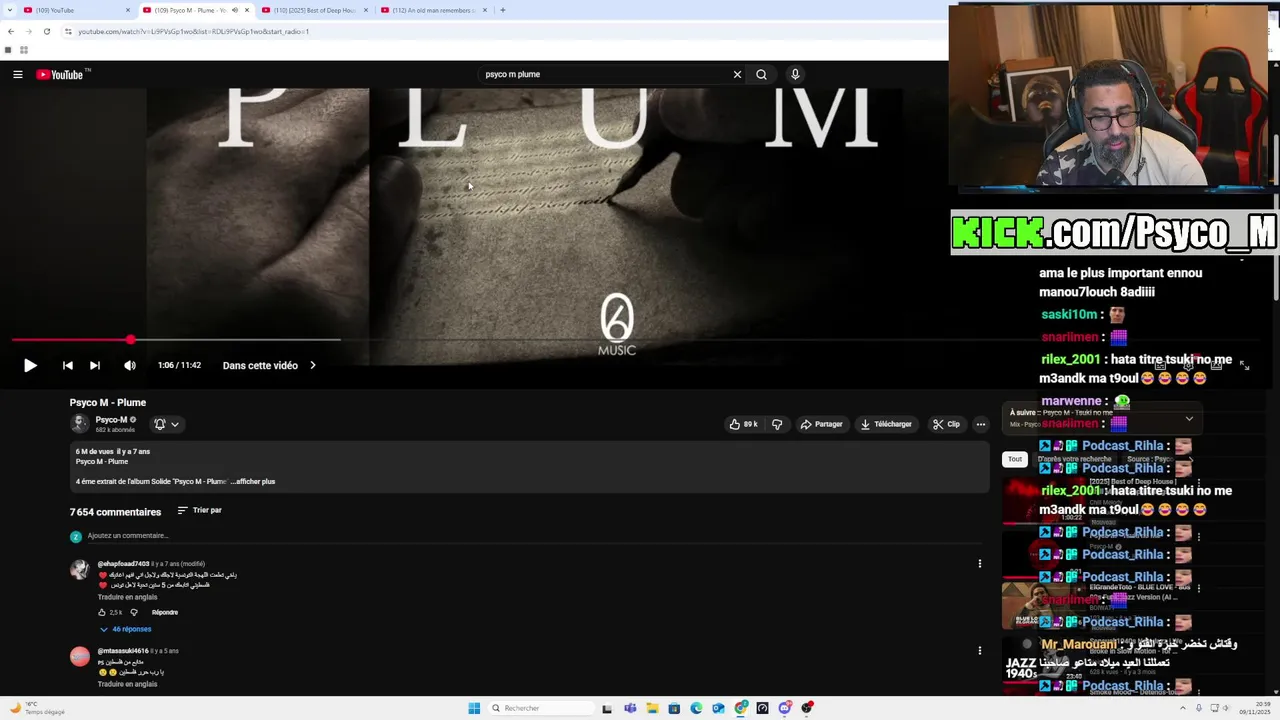Open the site information icon in address bar
The height and width of the screenshot is (720, 1280).
point(68,31)
